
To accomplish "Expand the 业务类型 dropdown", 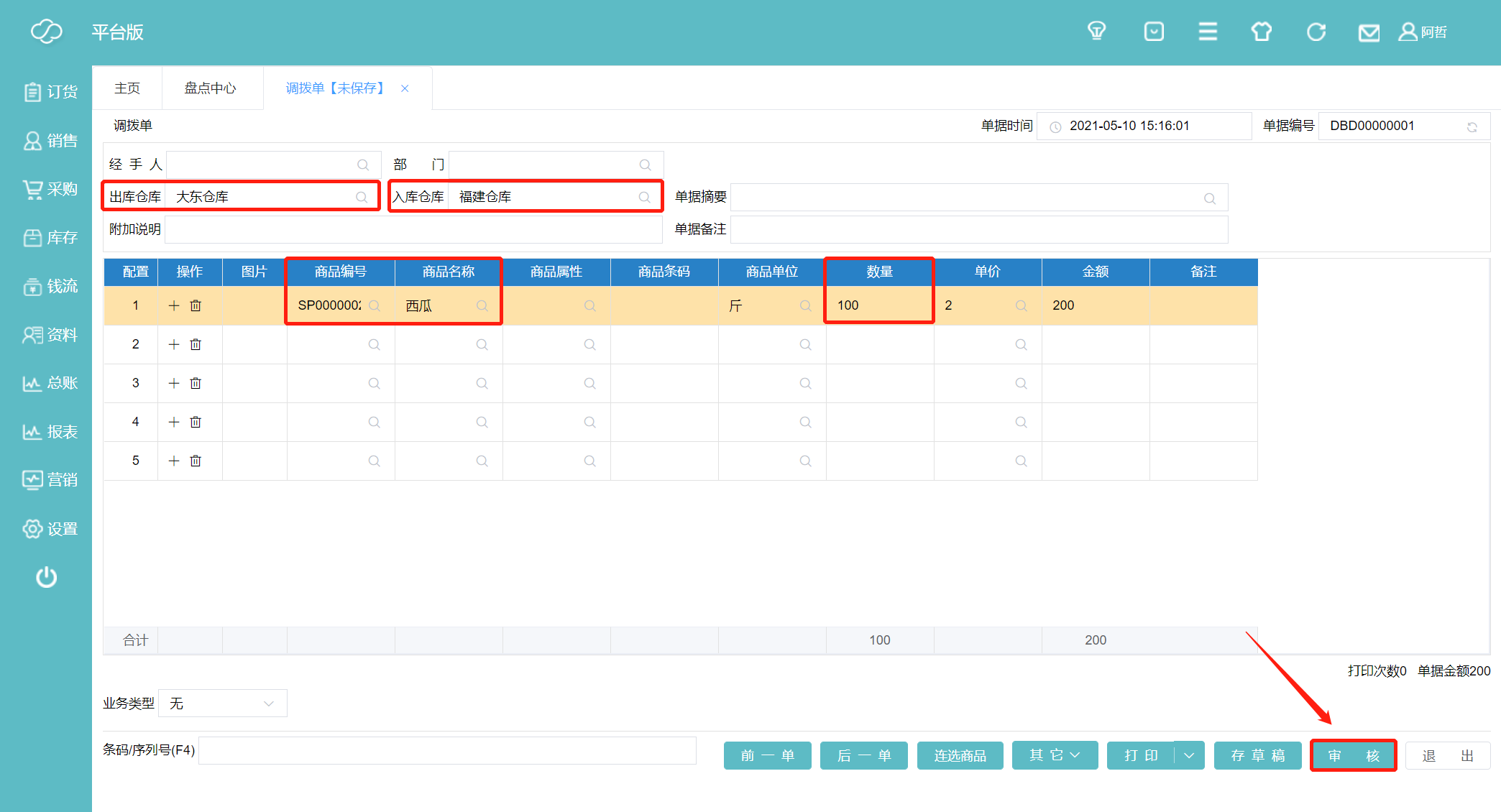I will (x=223, y=703).
